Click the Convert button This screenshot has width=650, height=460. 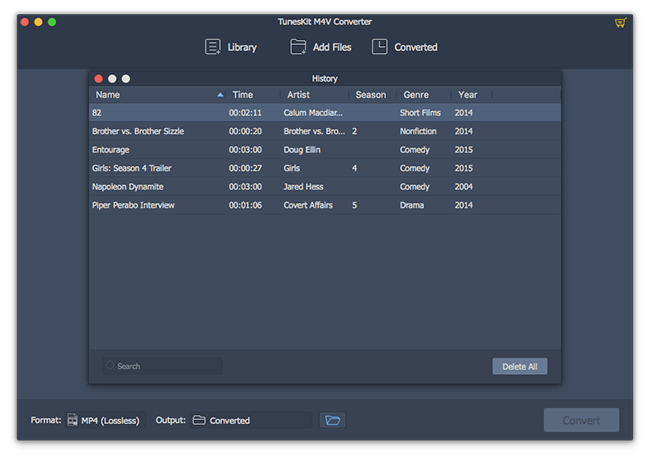pyautogui.click(x=581, y=420)
